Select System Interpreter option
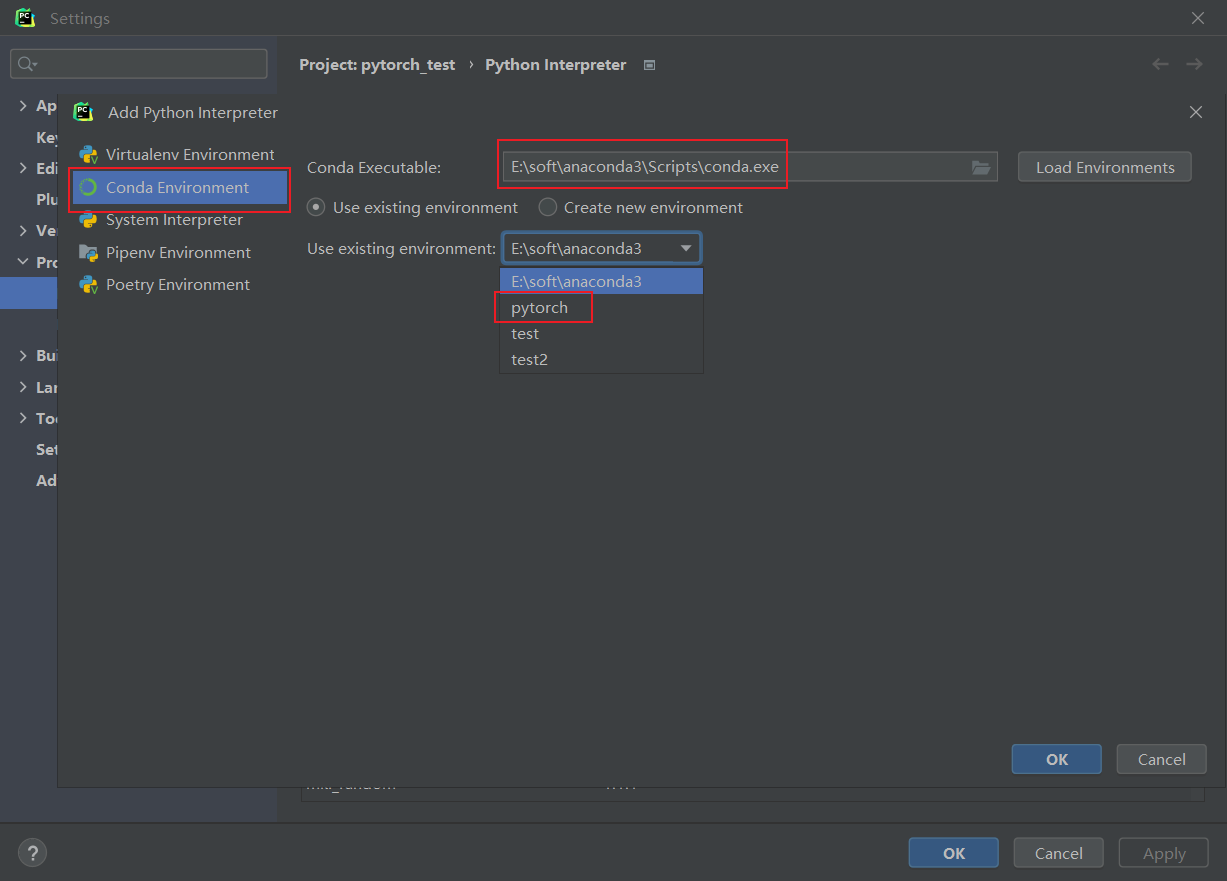The width and height of the screenshot is (1227, 881). 180,220
